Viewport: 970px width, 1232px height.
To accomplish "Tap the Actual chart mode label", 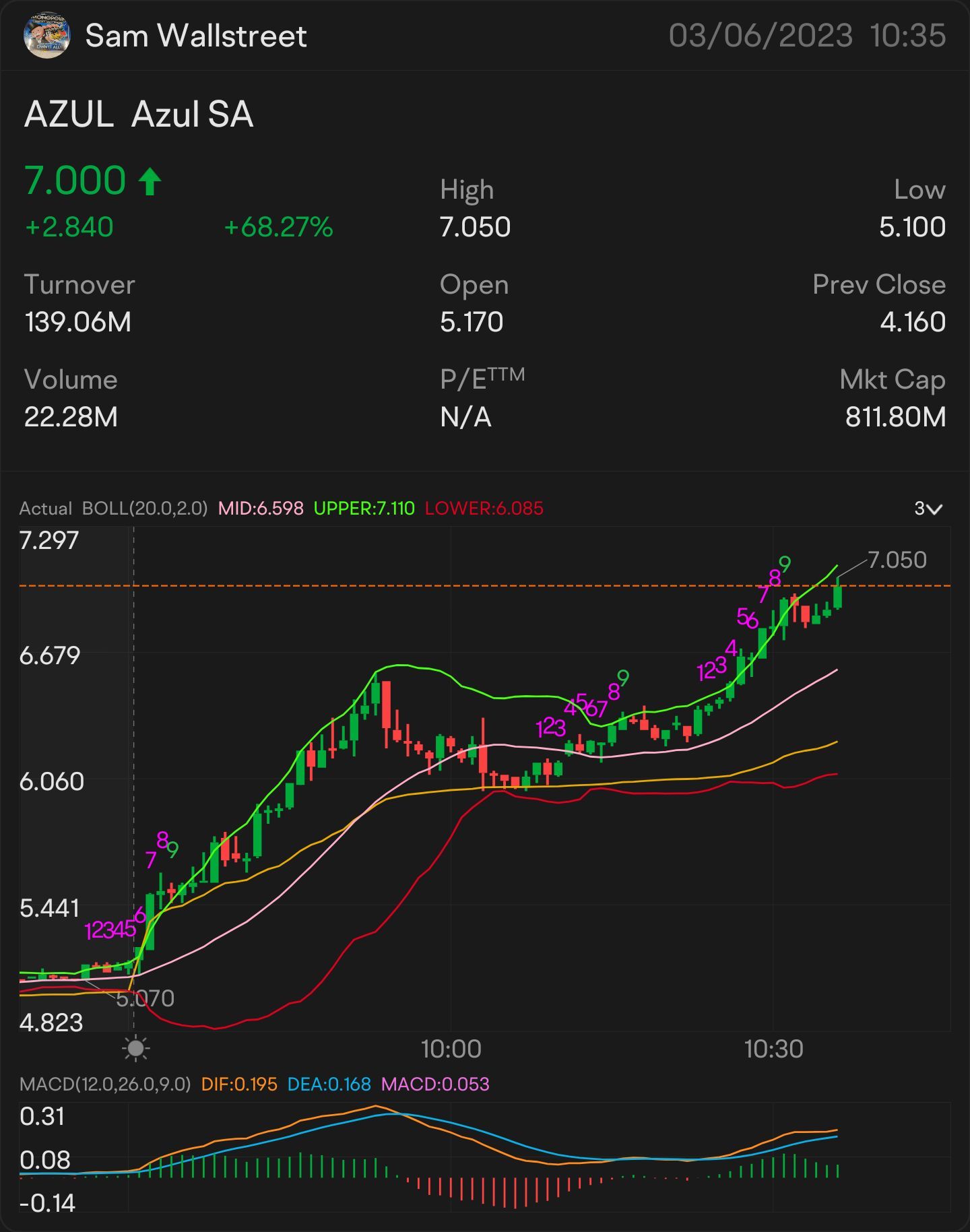I will (x=46, y=509).
